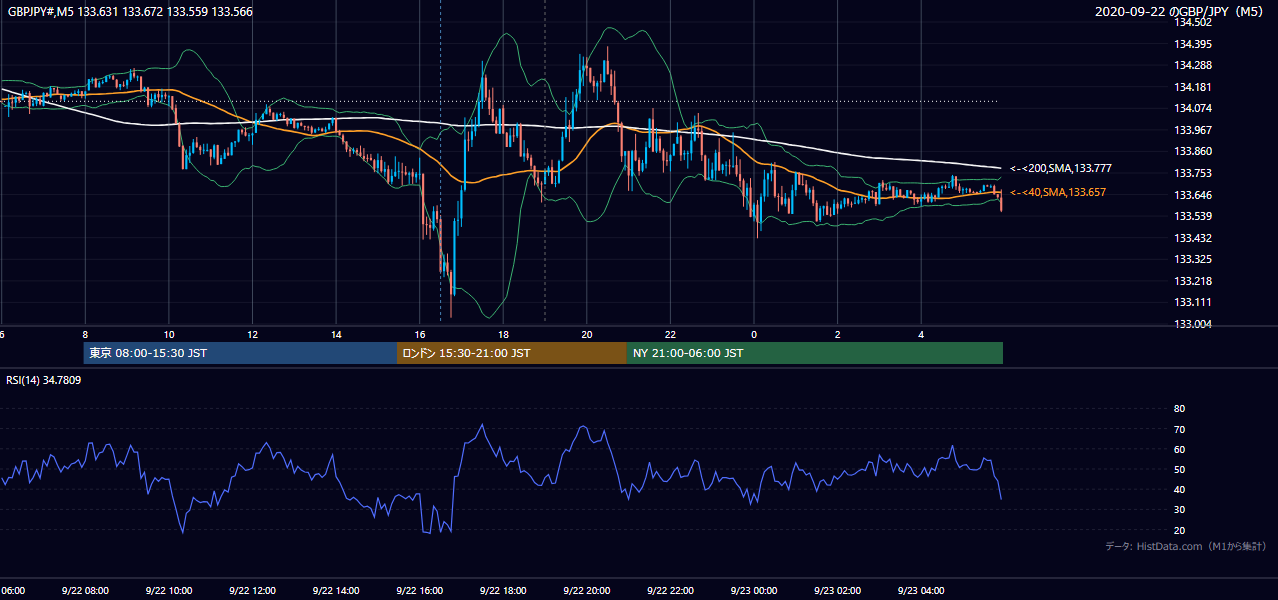The height and width of the screenshot is (600, 1278).
Task: Click the 9/22 16:00 date label
Action: (x=419, y=590)
